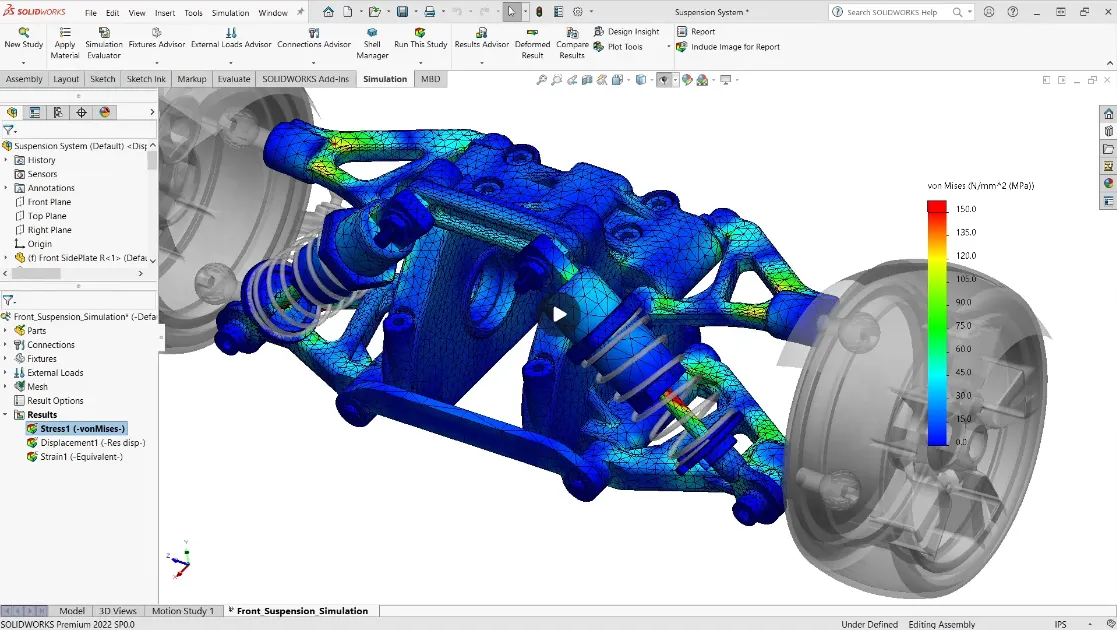The image size is (1117, 630).
Task: Expand the Plot Tools dropdown
Action: pos(669,47)
